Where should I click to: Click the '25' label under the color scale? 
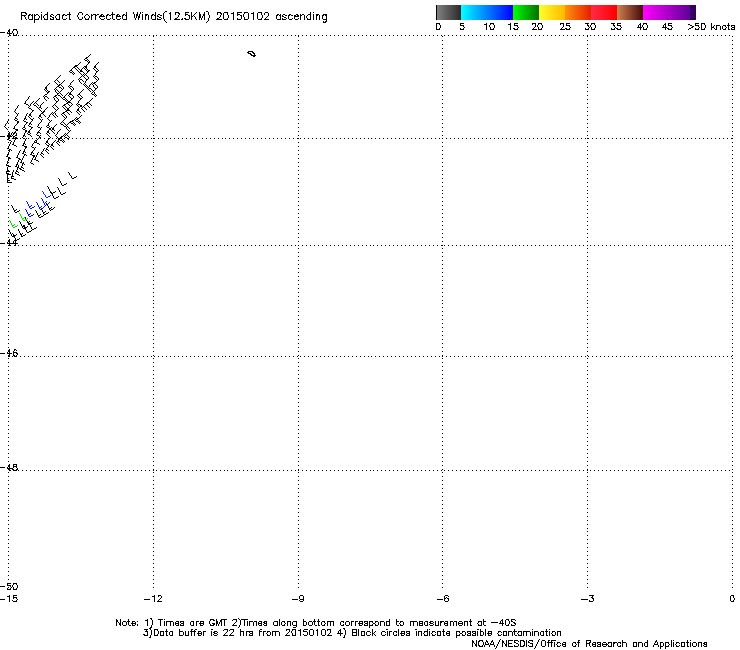pyautogui.click(x=565, y=27)
